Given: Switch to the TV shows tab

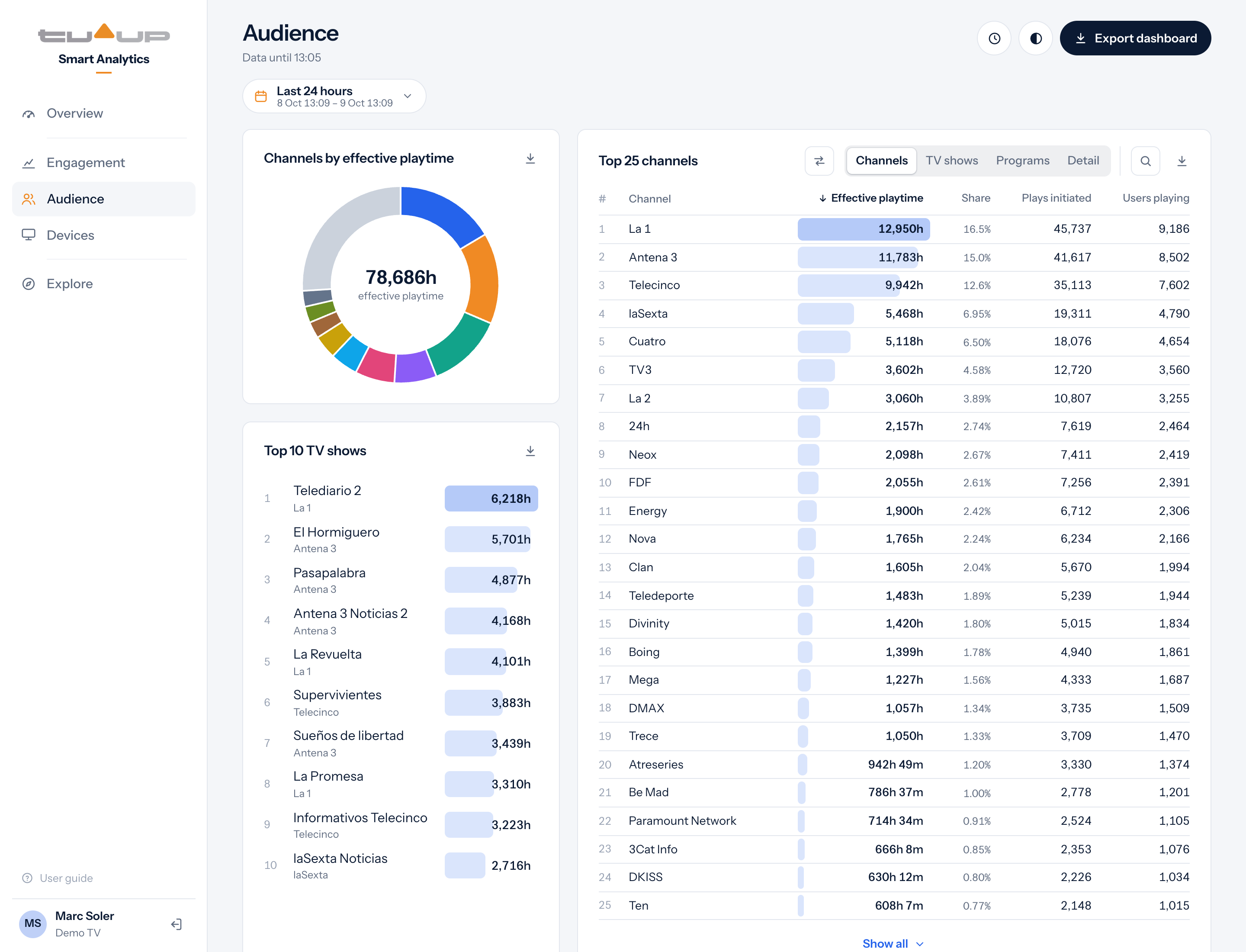Looking at the screenshot, I should point(951,161).
